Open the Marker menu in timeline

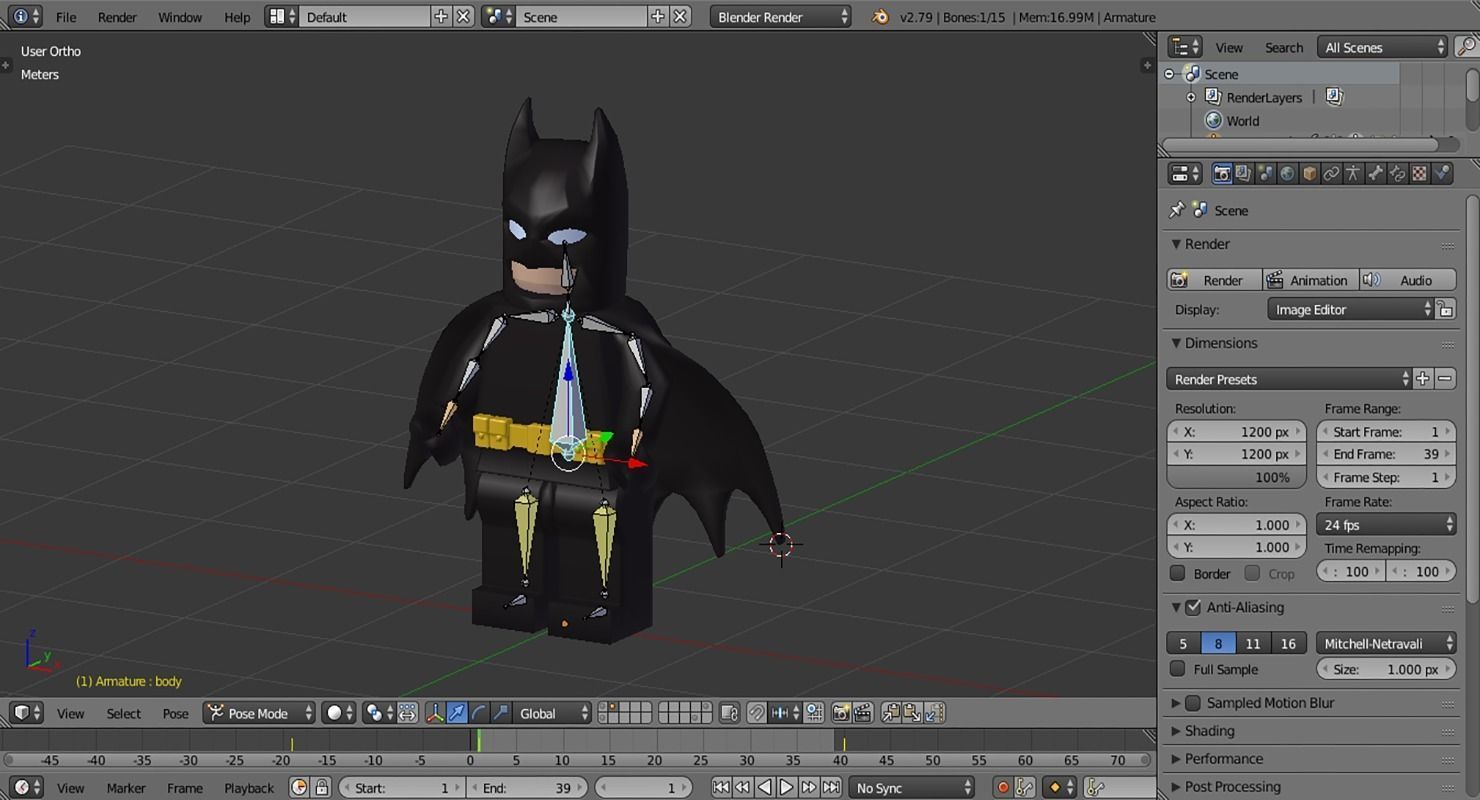pyautogui.click(x=126, y=788)
